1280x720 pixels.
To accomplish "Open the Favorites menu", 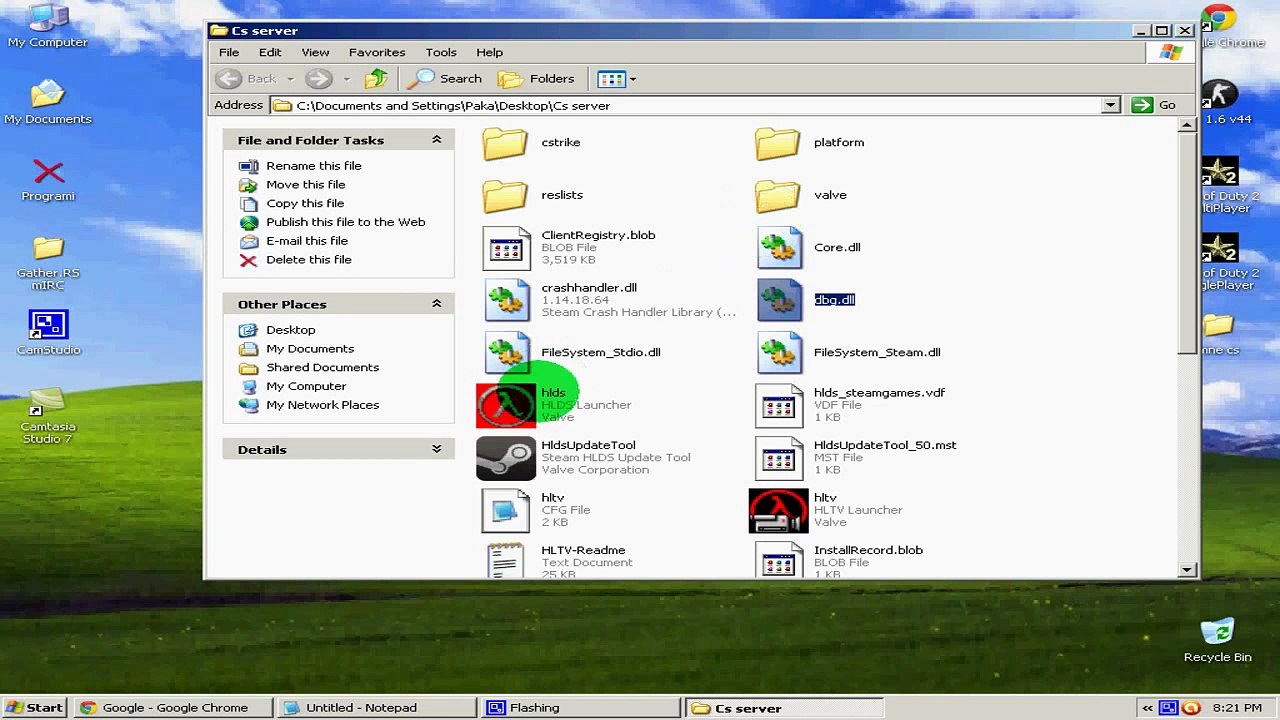I will 377,52.
